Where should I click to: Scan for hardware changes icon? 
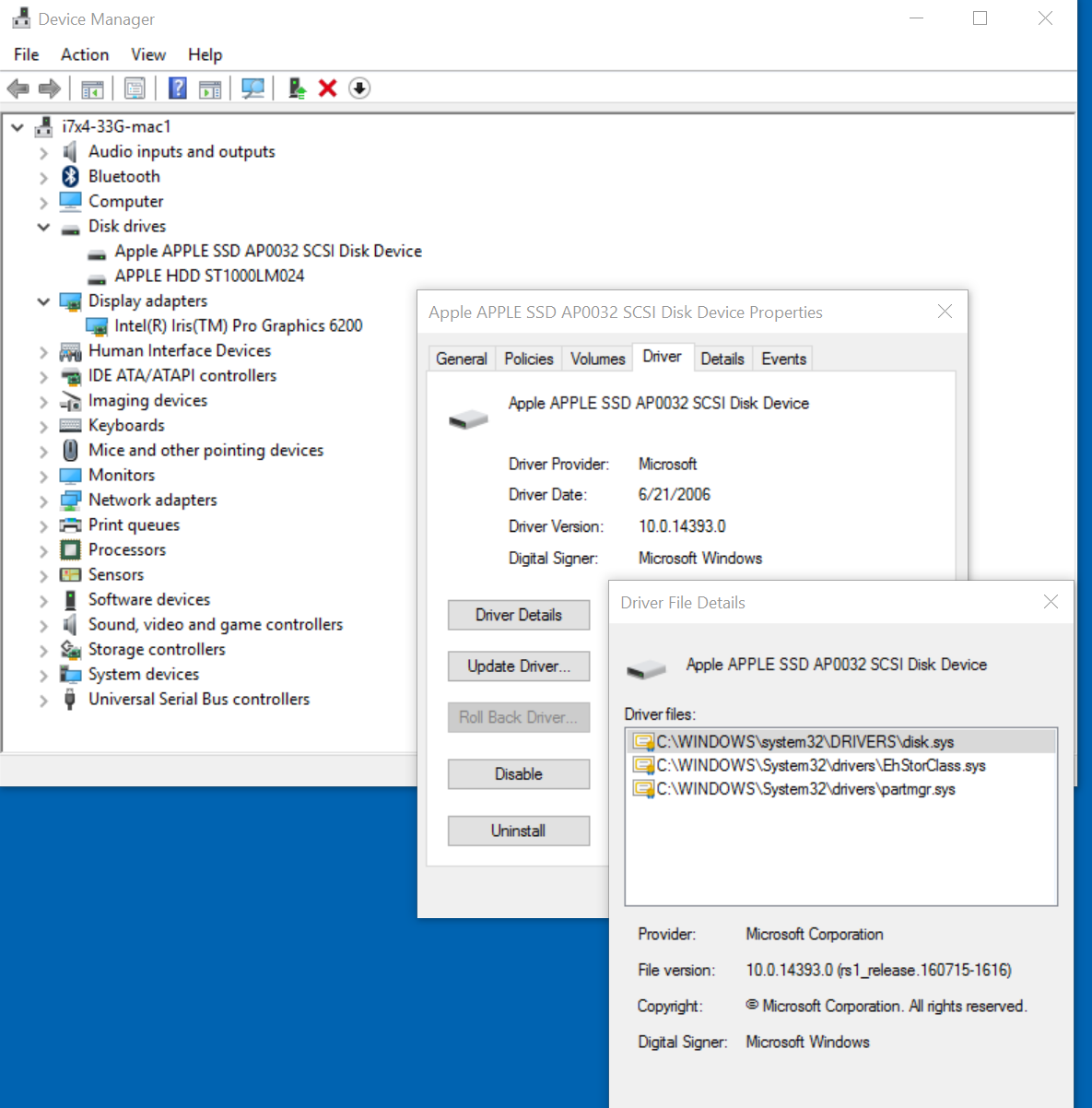point(252,88)
